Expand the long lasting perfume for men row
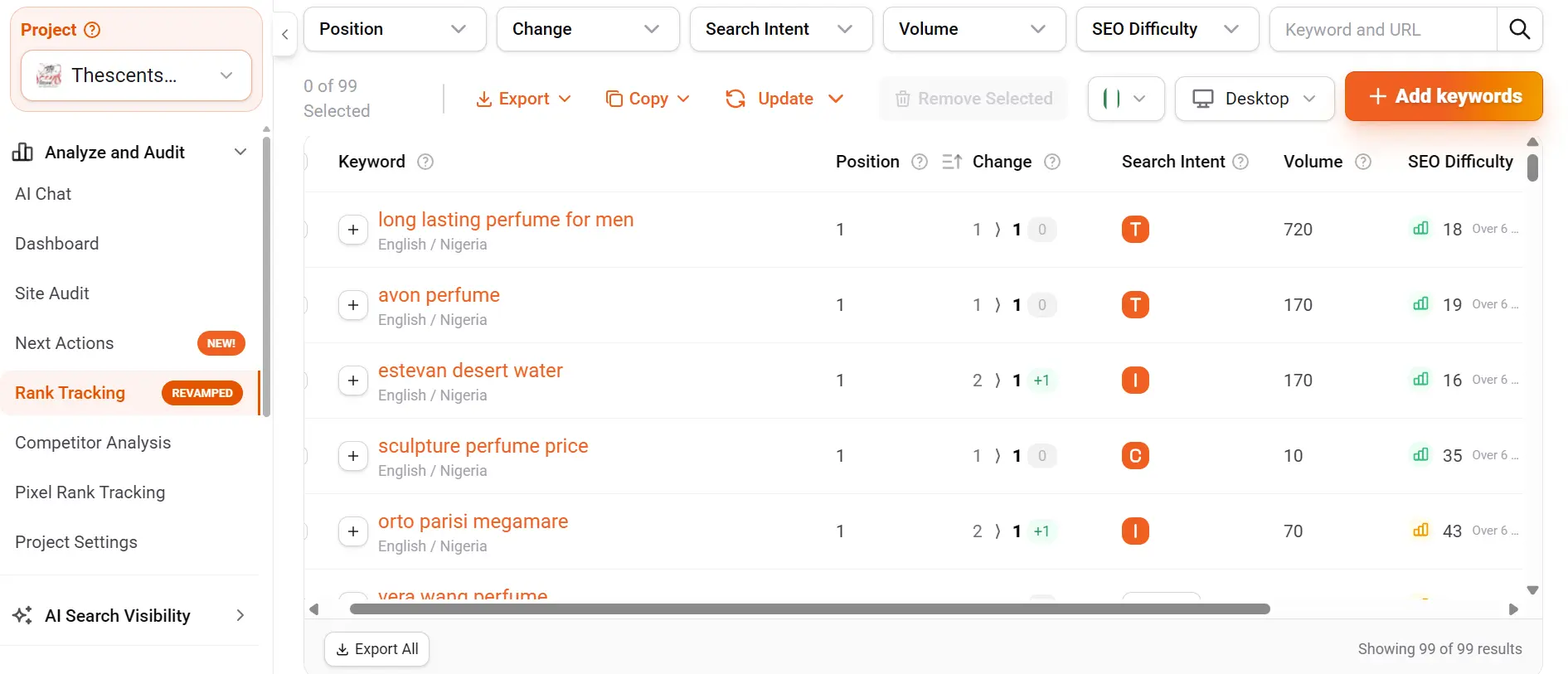Screen dimensions: 1568x674 (x=353, y=230)
